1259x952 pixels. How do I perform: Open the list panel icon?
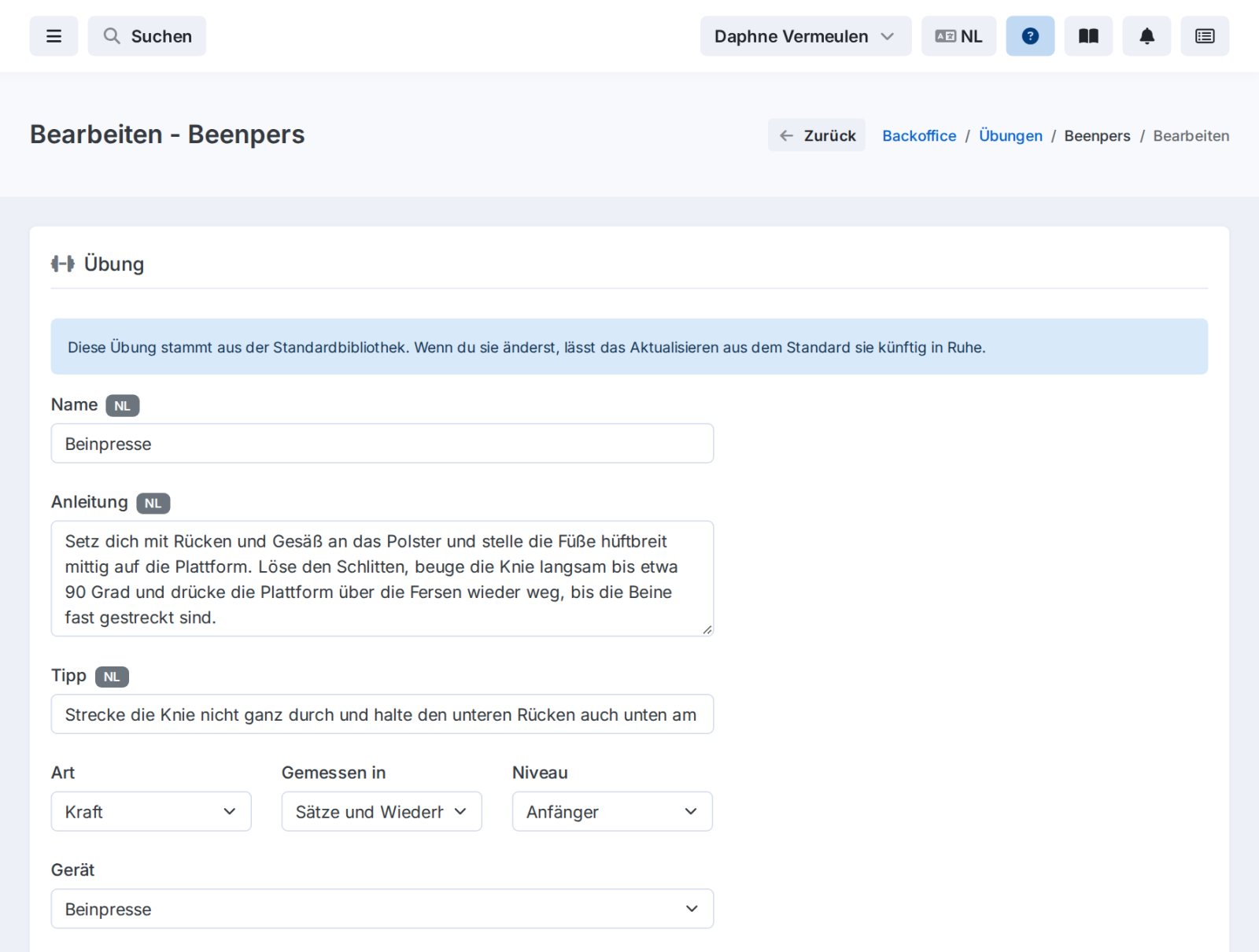tap(1205, 36)
